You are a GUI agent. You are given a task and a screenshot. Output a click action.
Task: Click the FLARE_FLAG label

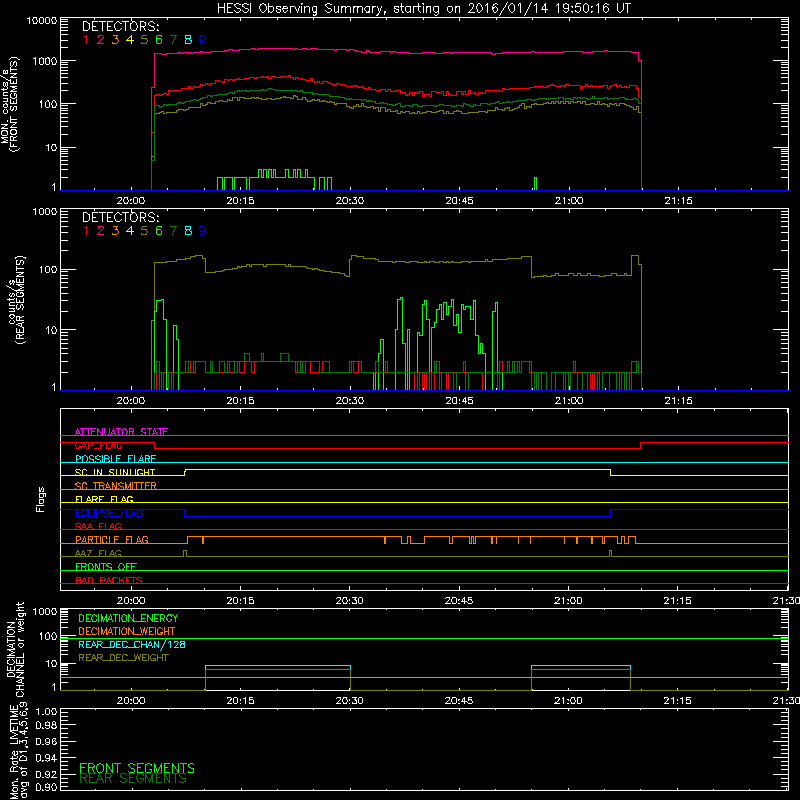click(104, 499)
